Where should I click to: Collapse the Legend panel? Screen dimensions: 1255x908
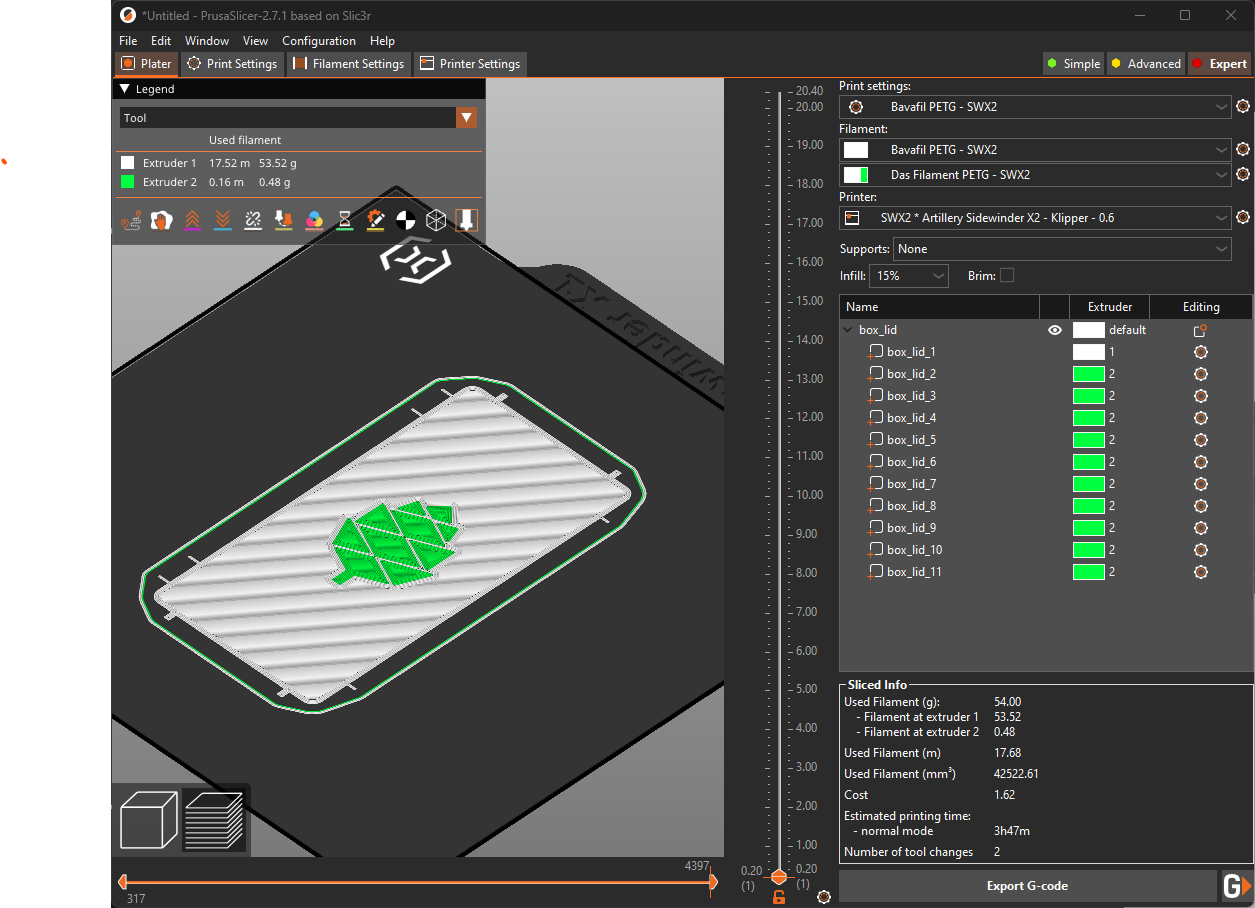point(125,89)
